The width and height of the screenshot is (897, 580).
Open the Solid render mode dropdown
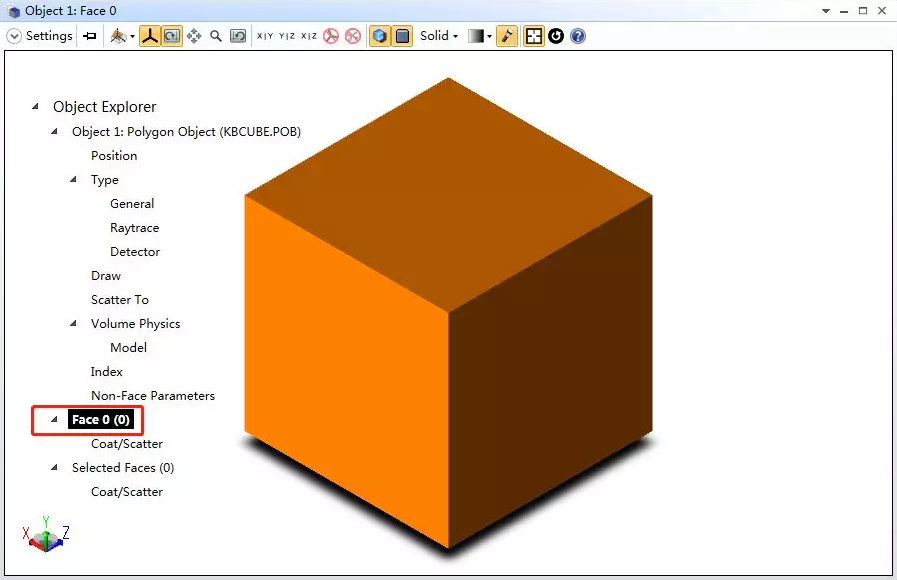[439, 36]
